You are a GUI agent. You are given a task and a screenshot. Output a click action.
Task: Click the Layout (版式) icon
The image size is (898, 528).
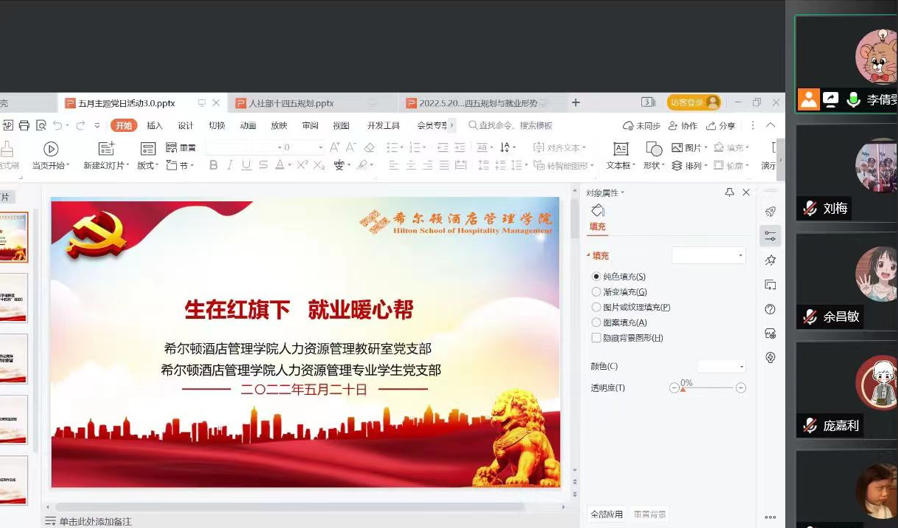coord(148,149)
